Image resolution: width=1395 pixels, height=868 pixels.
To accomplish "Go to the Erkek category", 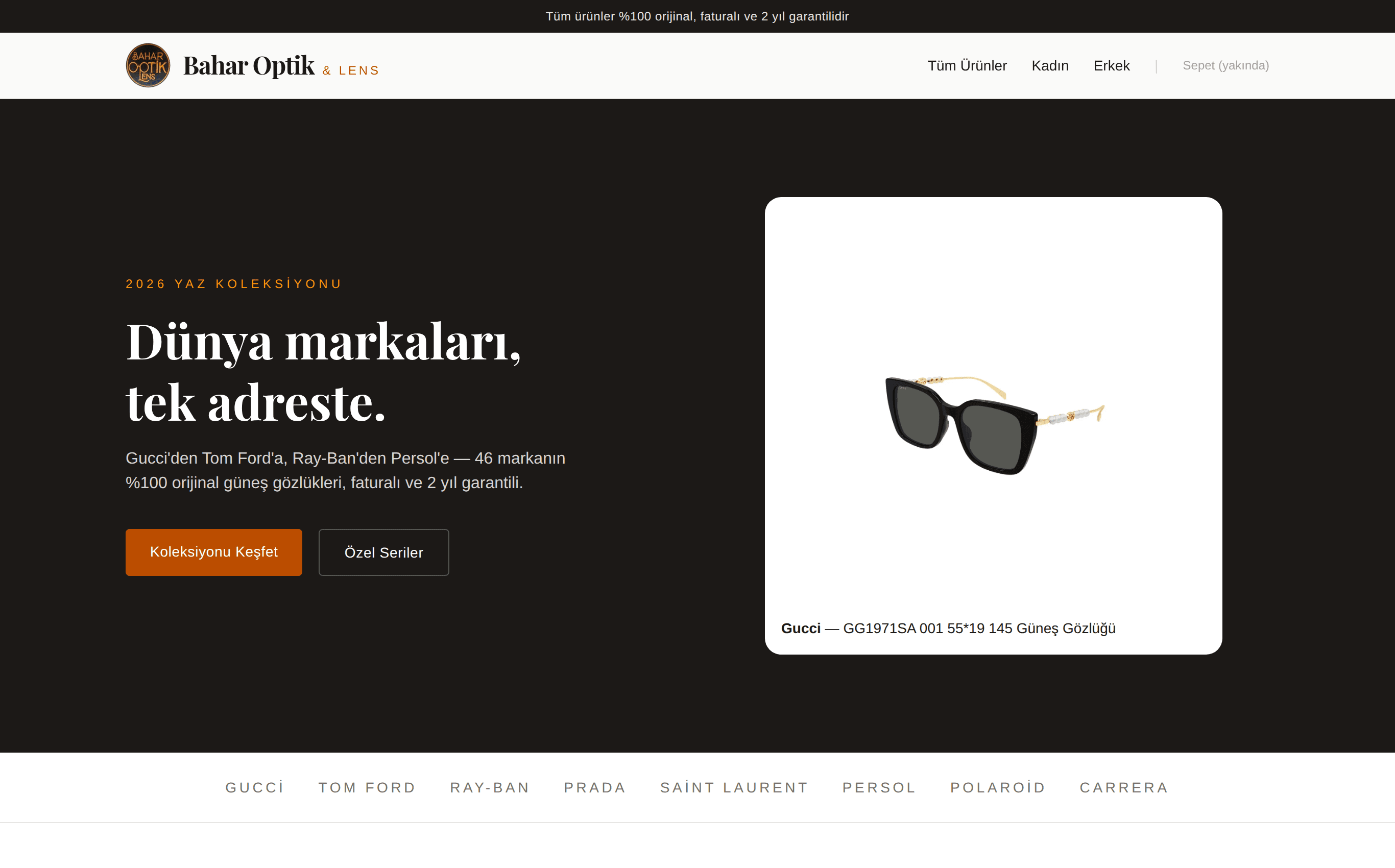I will click(1112, 65).
